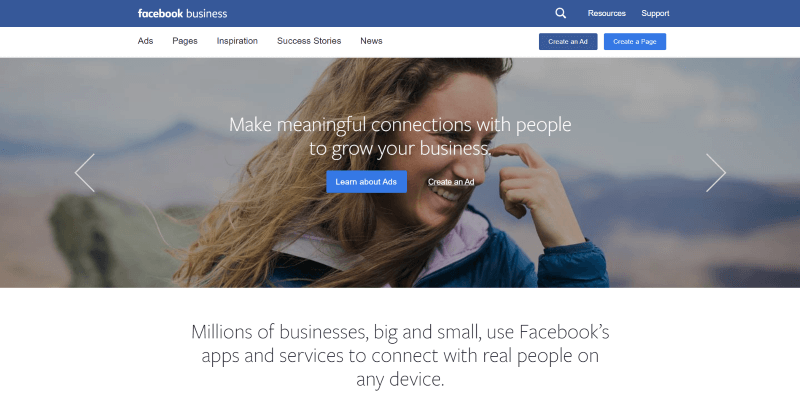Click the dark blue Create an Ad button
The width and height of the screenshot is (800, 402).
point(568,42)
